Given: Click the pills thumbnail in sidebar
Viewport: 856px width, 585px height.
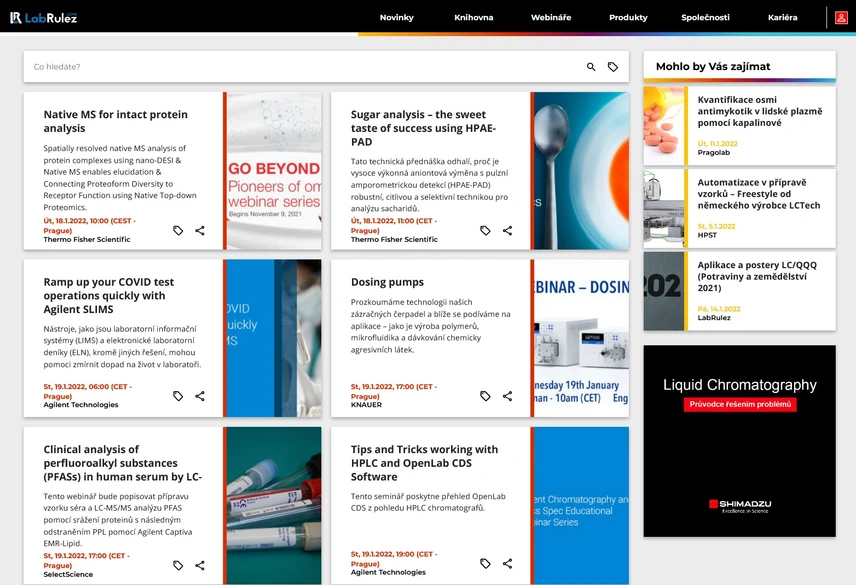Looking at the screenshot, I should click(x=663, y=126).
